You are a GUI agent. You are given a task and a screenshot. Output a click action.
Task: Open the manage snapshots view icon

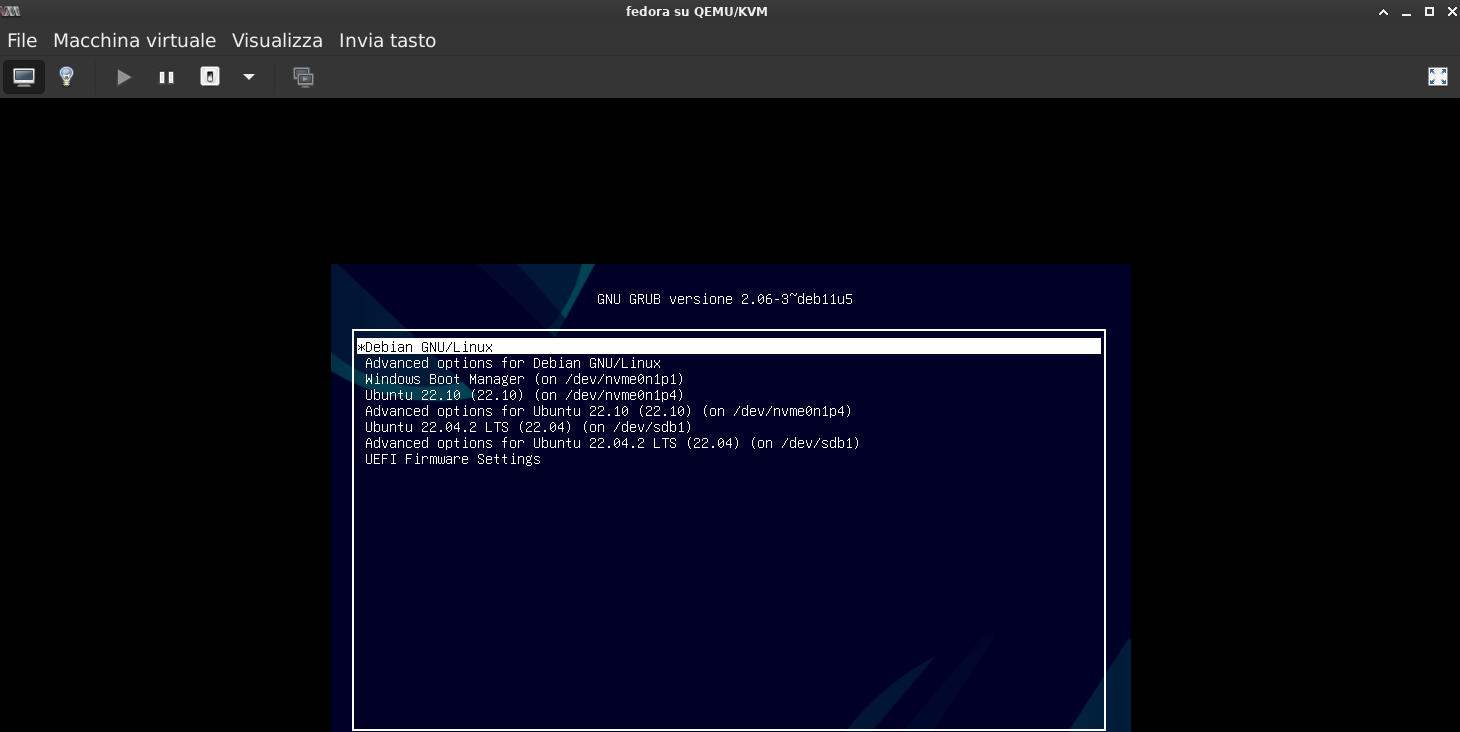pyautogui.click(x=304, y=77)
